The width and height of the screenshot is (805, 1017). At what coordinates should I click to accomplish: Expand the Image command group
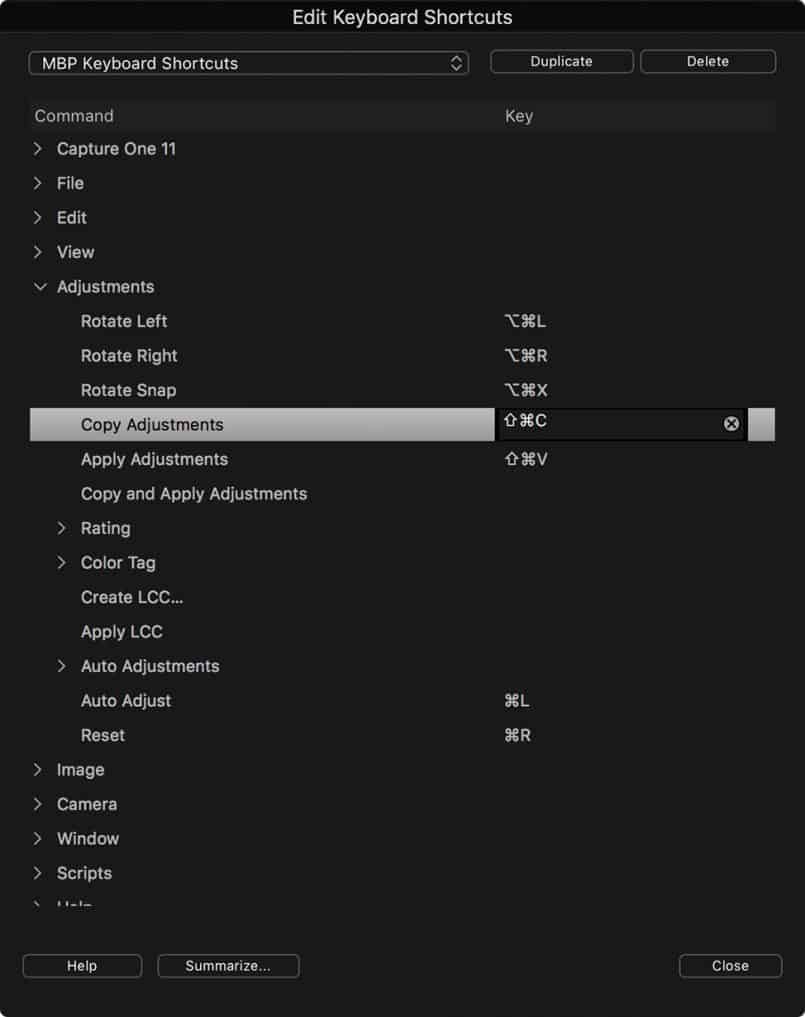[37, 769]
